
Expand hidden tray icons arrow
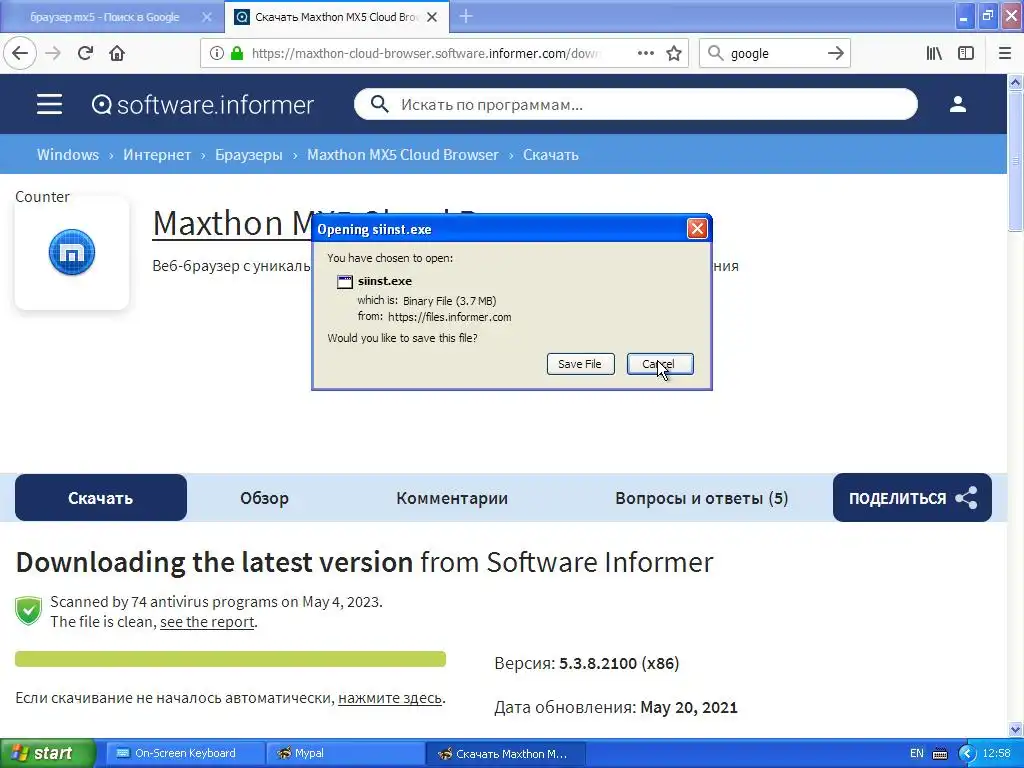pos(967,754)
